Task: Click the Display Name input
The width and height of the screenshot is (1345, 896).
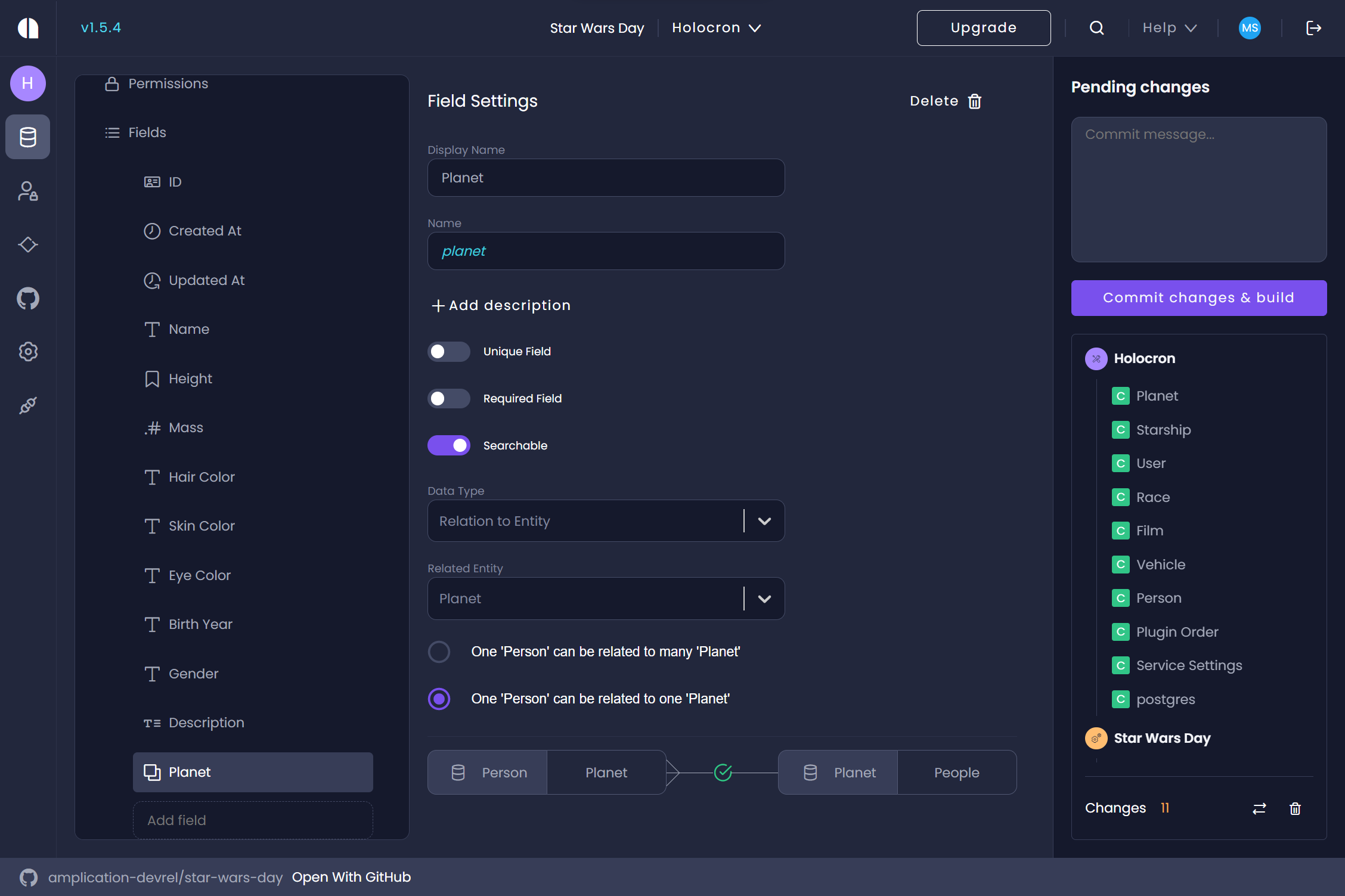Action: 606,178
